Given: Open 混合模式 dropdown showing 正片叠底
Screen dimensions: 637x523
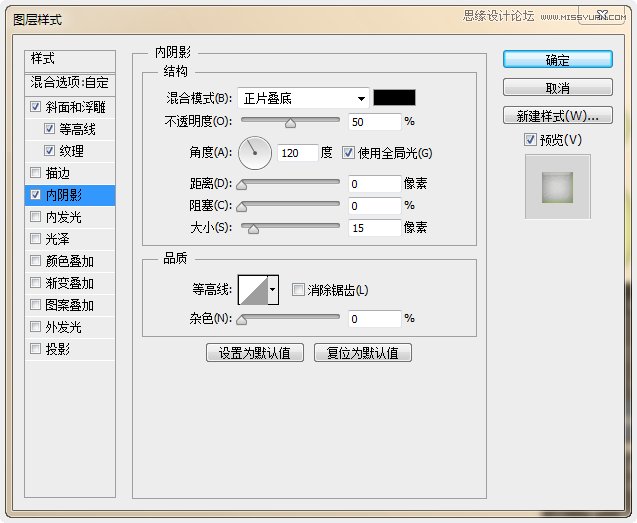Looking at the screenshot, I should click(x=303, y=98).
